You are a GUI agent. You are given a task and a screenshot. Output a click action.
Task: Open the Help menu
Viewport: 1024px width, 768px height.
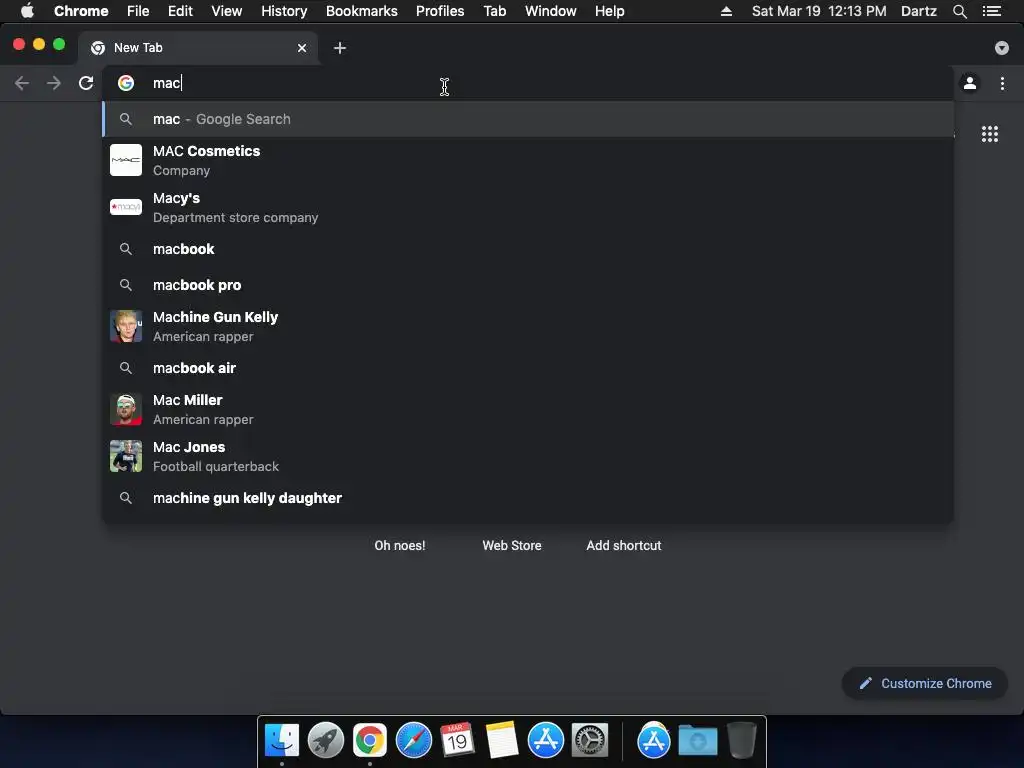tap(609, 11)
